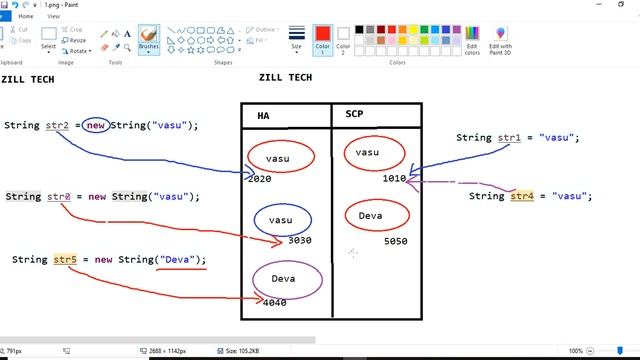Select the Text tool
The image size is (640, 360).
coord(127,34)
